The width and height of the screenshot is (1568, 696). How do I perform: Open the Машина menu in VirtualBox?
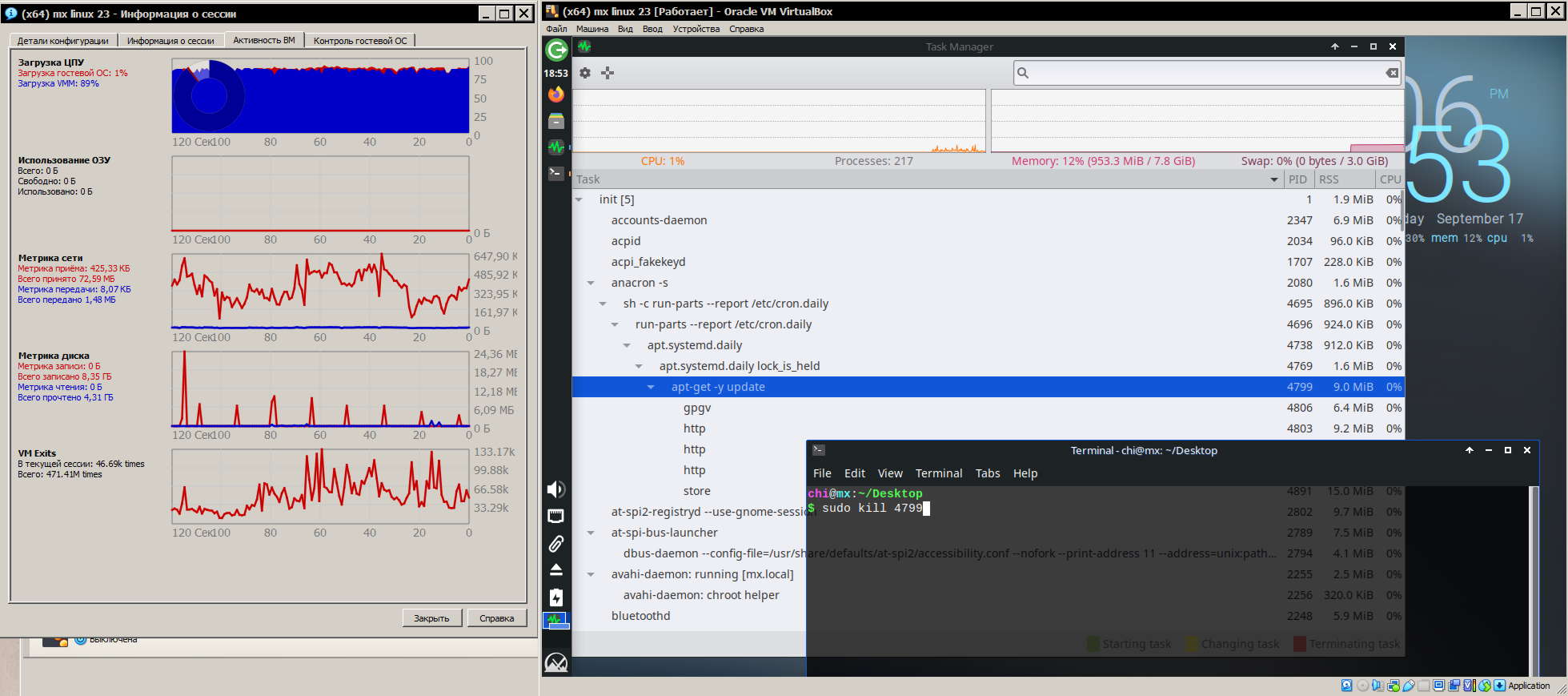592,29
